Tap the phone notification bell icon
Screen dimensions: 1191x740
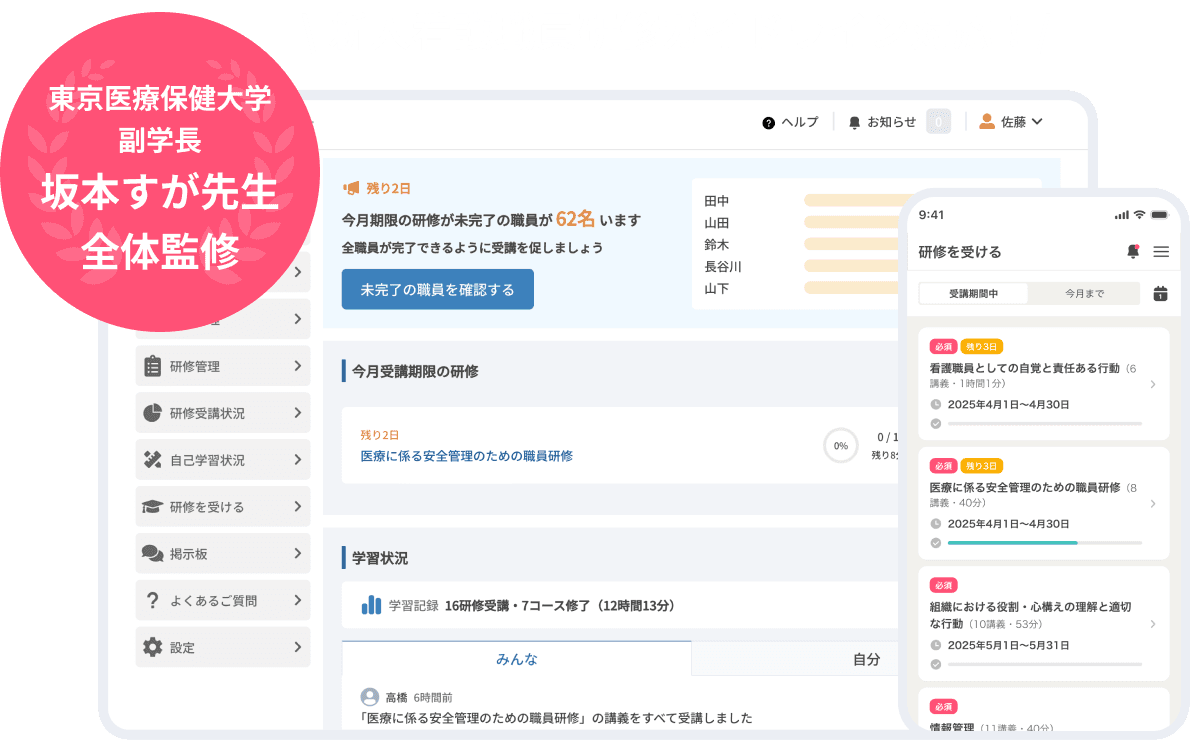(x=1133, y=251)
